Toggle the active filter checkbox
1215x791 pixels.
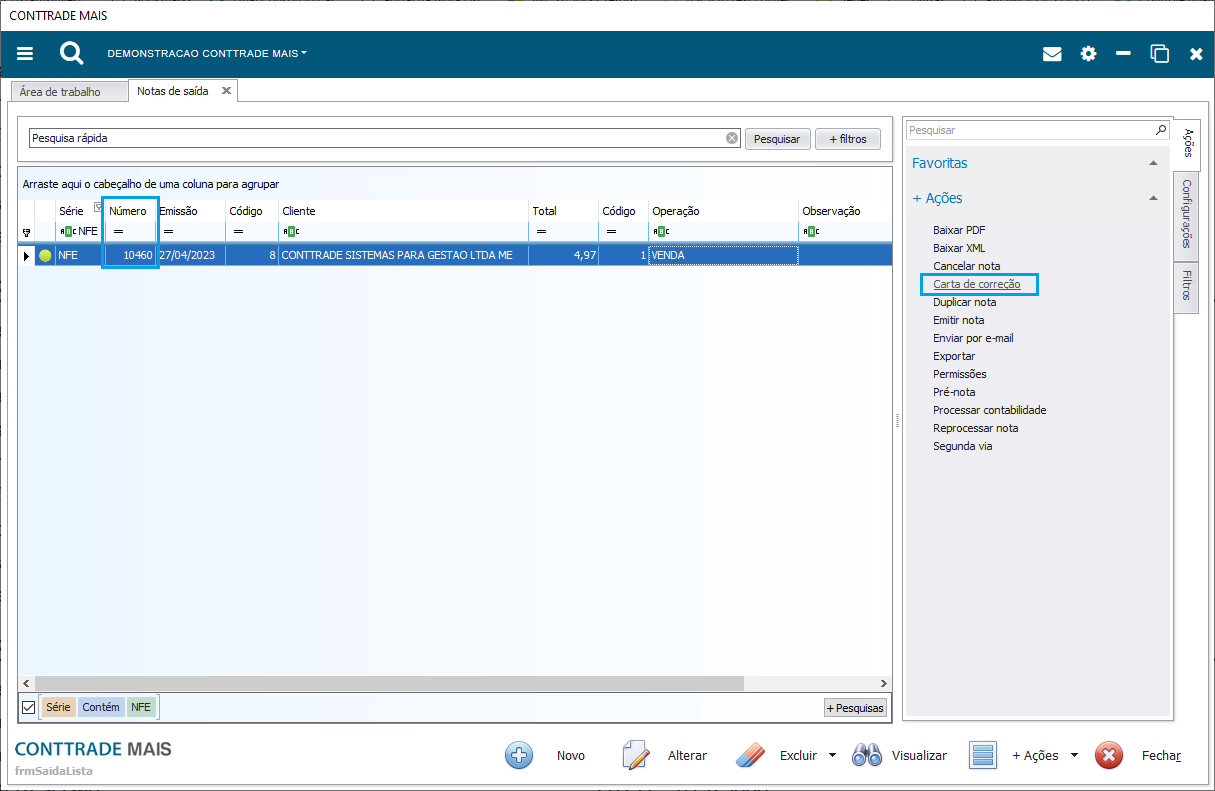pyautogui.click(x=28, y=707)
